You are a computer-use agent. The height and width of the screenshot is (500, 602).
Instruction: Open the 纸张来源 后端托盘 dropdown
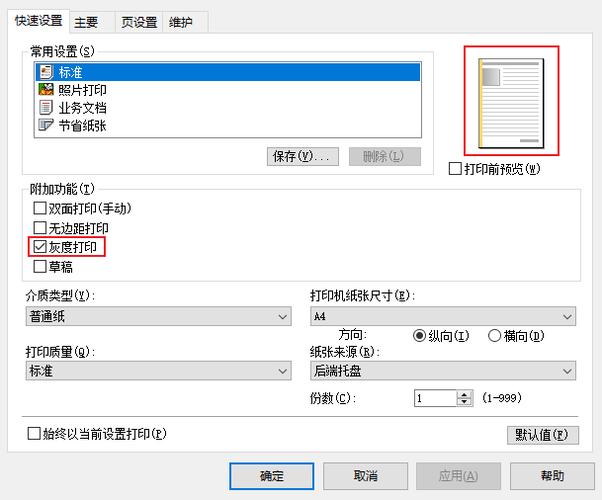443,371
